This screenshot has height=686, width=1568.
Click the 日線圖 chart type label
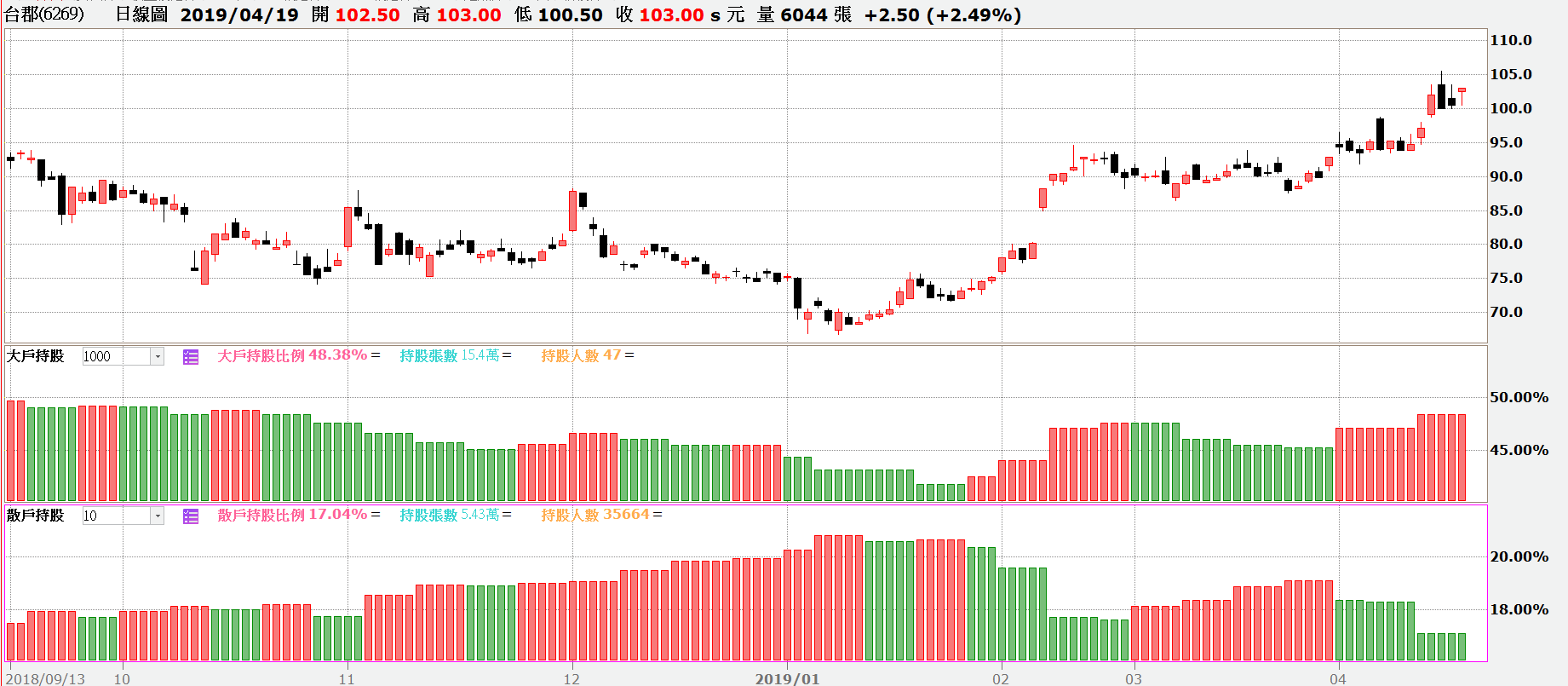141,14
